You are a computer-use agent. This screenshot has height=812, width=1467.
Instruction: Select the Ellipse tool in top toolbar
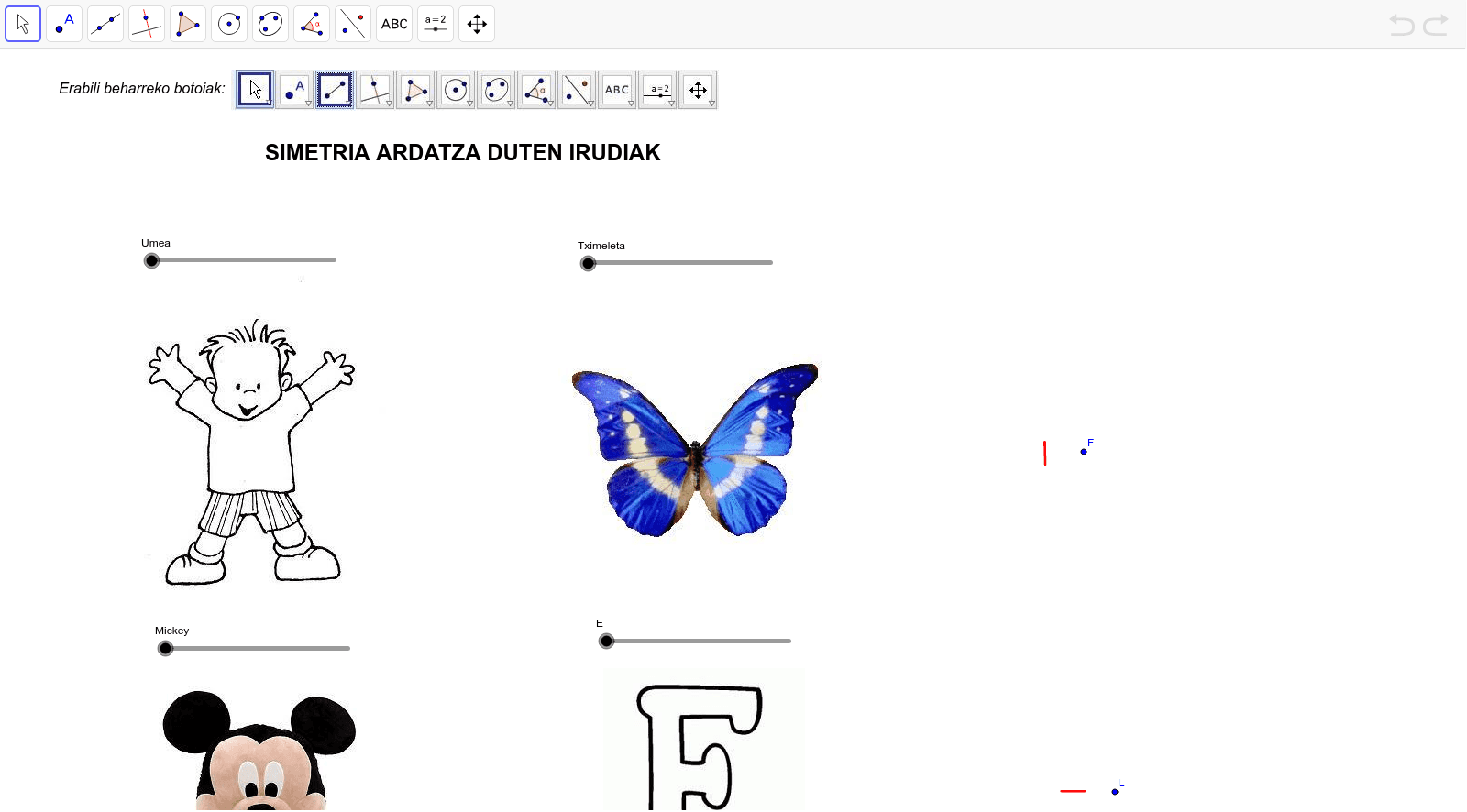pos(270,24)
